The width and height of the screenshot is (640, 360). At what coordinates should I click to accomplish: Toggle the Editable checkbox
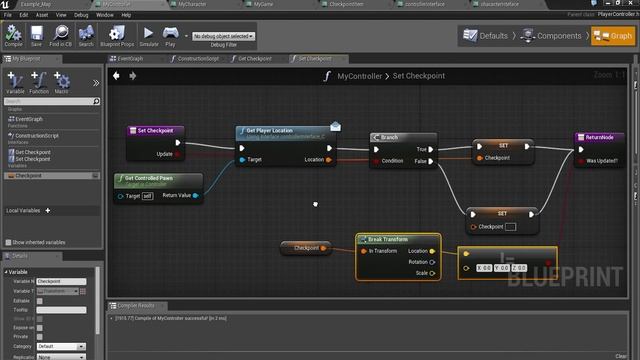[40, 301]
